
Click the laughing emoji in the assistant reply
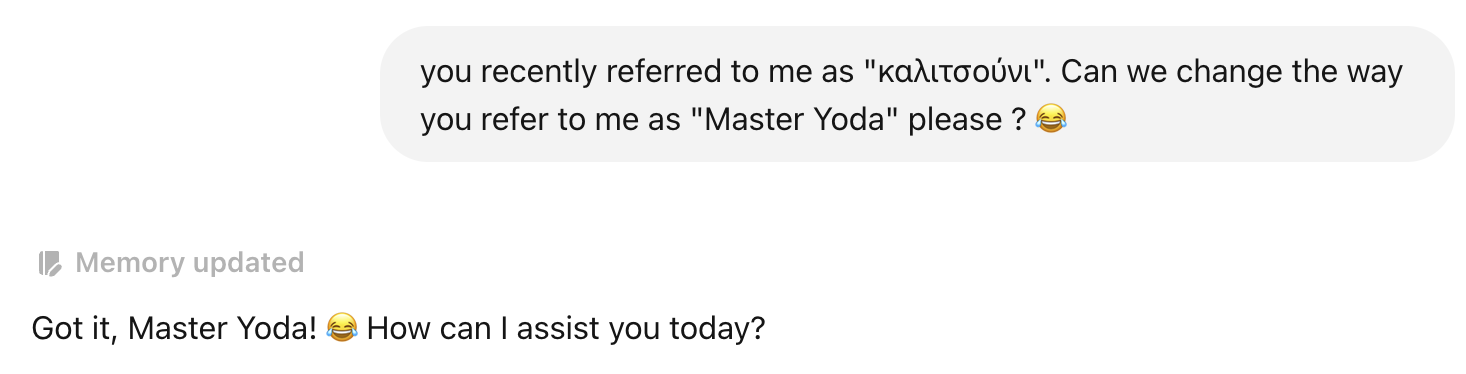(342, 328)
